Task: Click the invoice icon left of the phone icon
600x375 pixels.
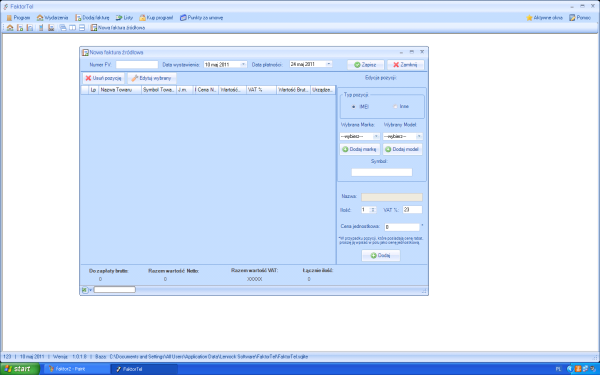Action: [29, 28]
